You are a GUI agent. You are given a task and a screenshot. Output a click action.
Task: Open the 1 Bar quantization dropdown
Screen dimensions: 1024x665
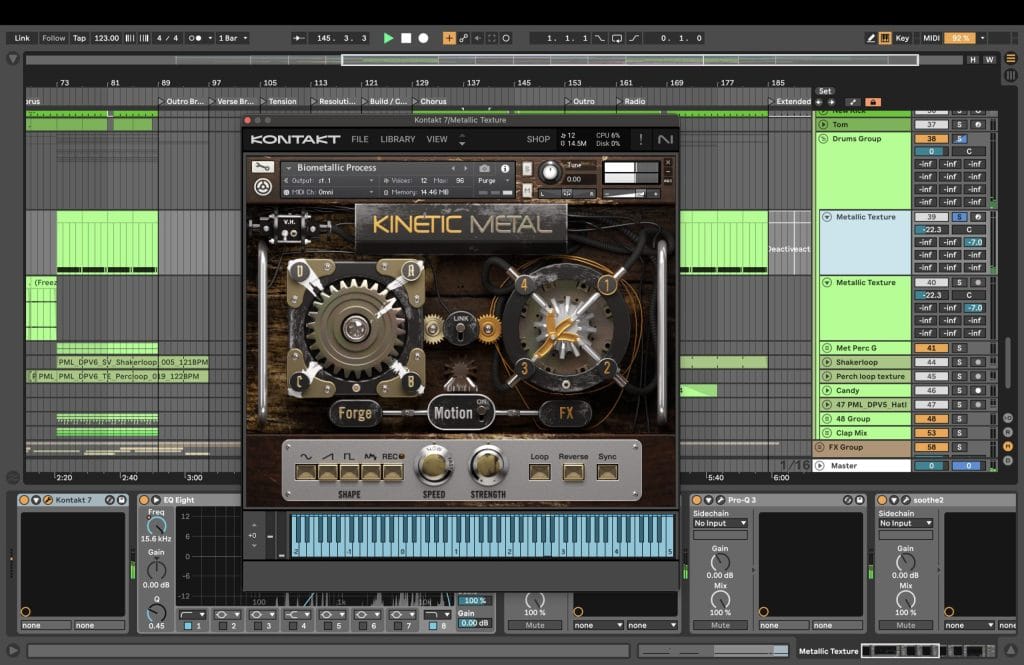click(232, 38)
